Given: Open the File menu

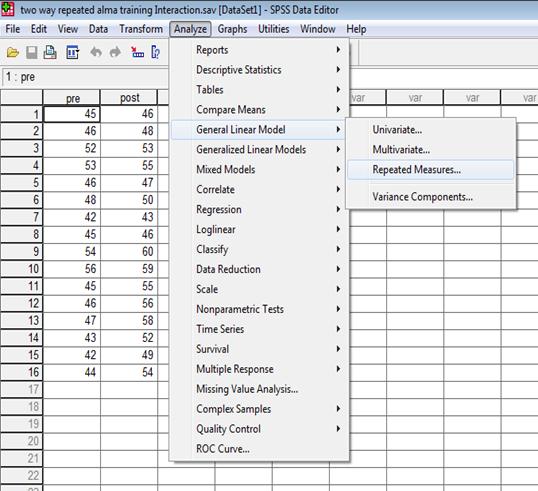Looking at the screenshot, I should click(x=13, y=29).
